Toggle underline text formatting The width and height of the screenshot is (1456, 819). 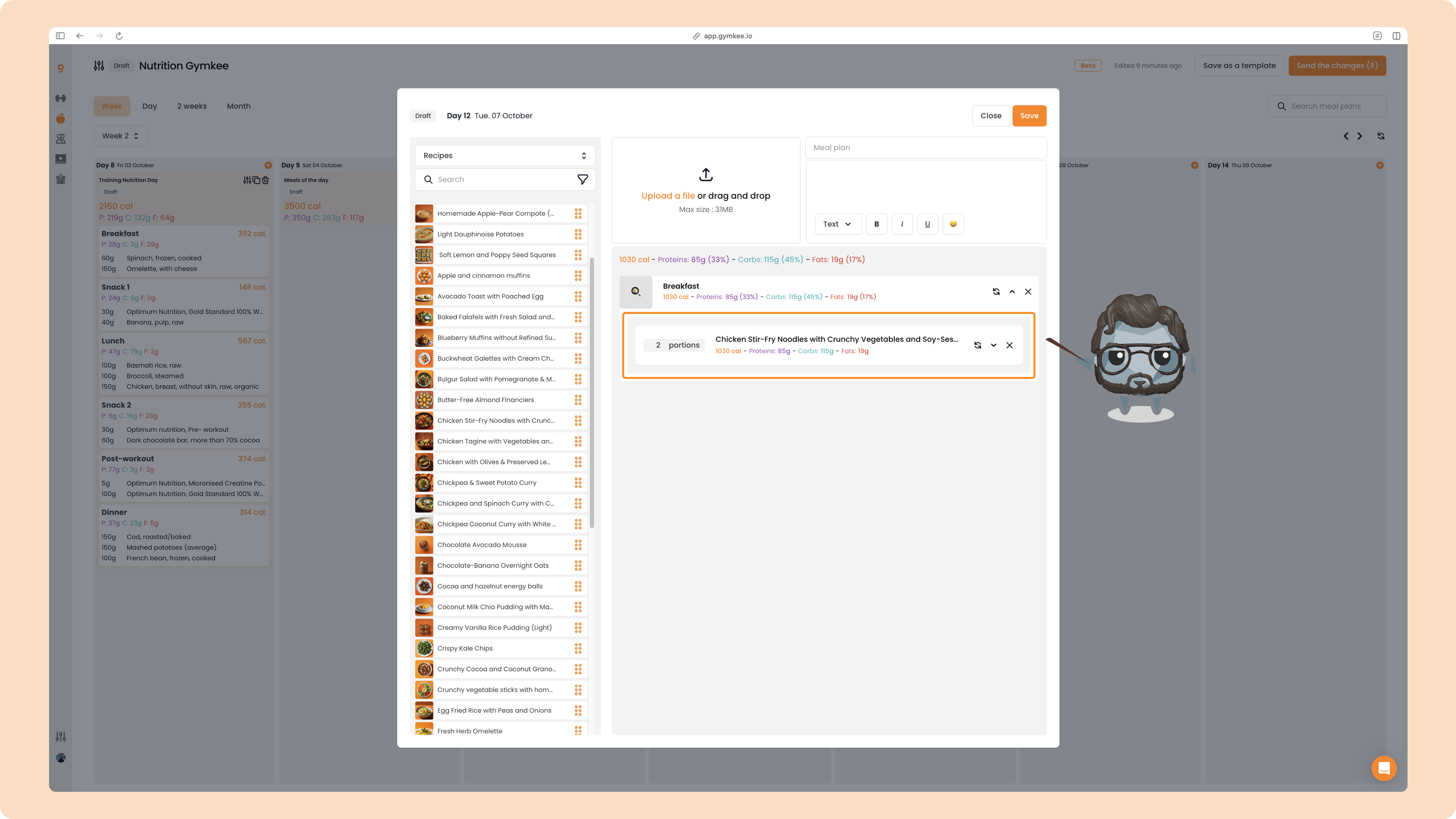(928, 224)
